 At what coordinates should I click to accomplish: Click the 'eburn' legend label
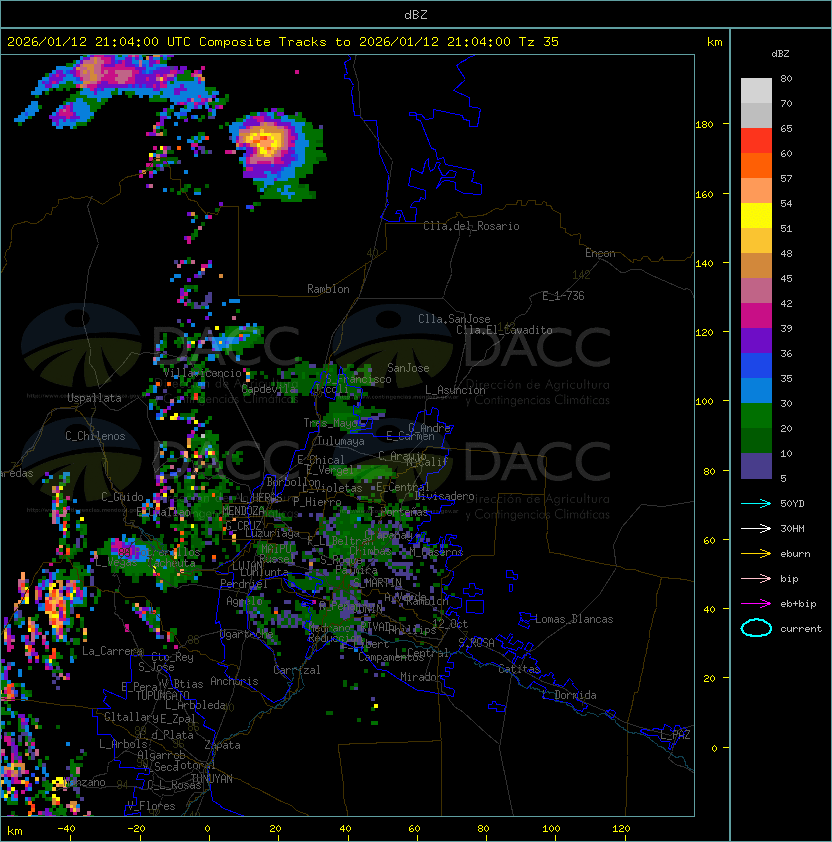(x=795, y=554)
